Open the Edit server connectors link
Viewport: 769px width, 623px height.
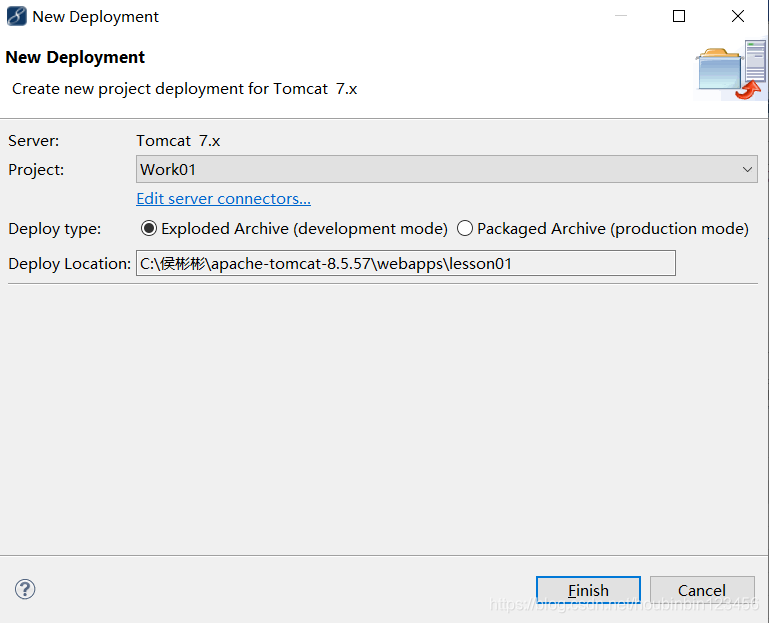pos(223,199)
